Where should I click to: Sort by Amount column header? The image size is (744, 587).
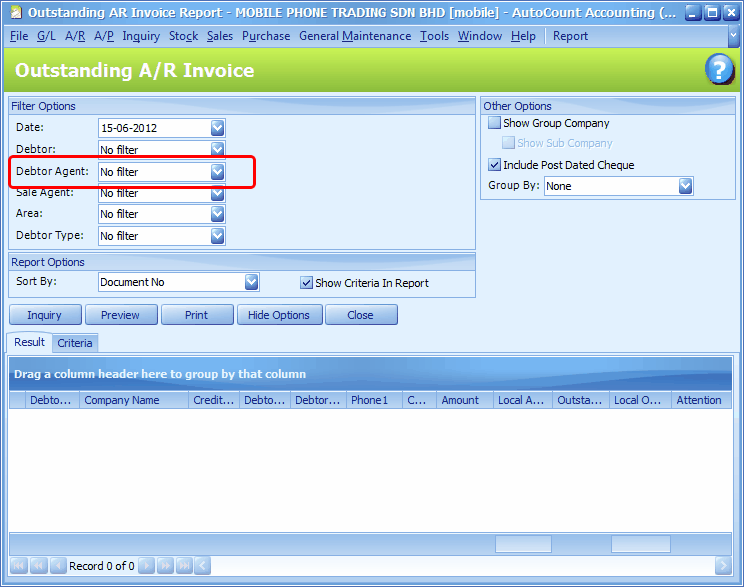(465, 400)
